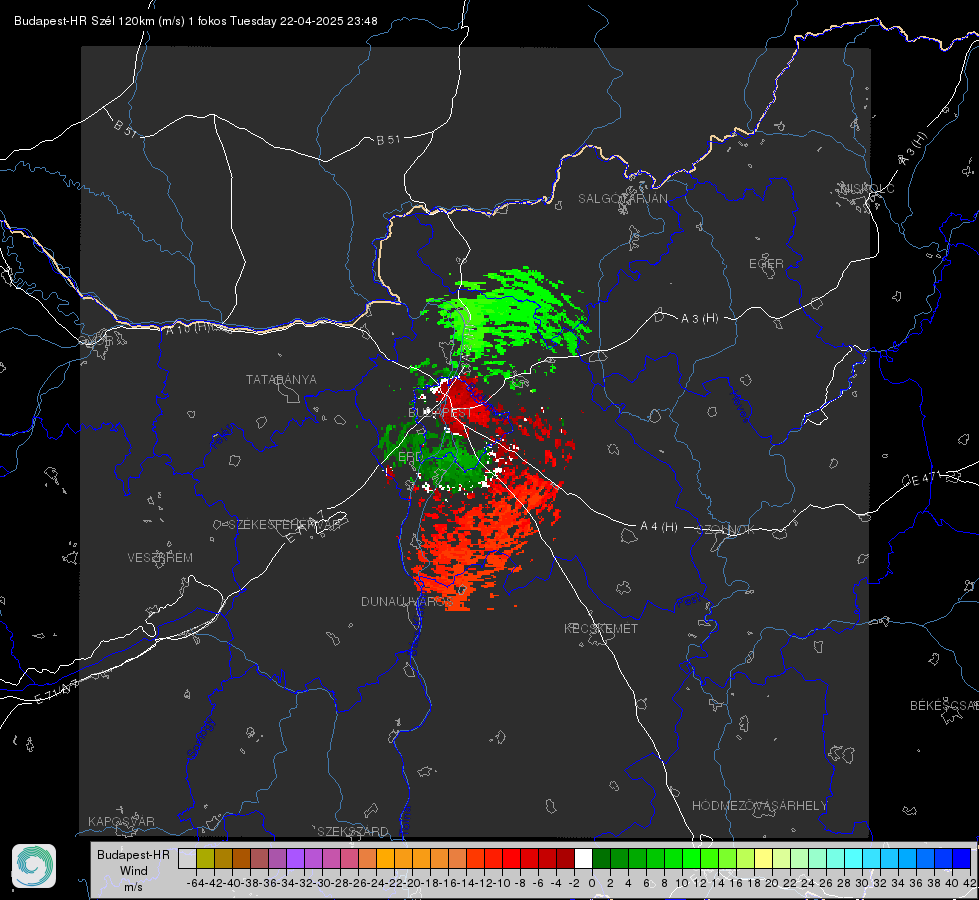Click the white zero-velocity legend swatch
The height and width of the screenshot is (900, 979).
click(583, 858)
